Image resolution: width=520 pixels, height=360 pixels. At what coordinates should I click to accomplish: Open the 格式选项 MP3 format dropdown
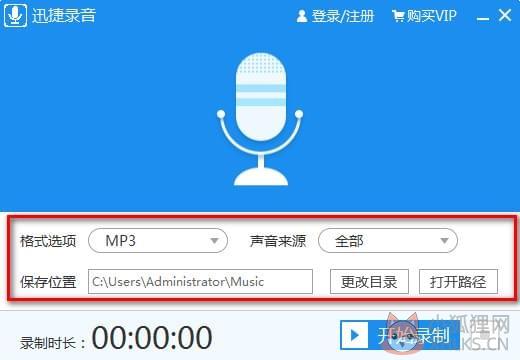[x=158, y=240]
